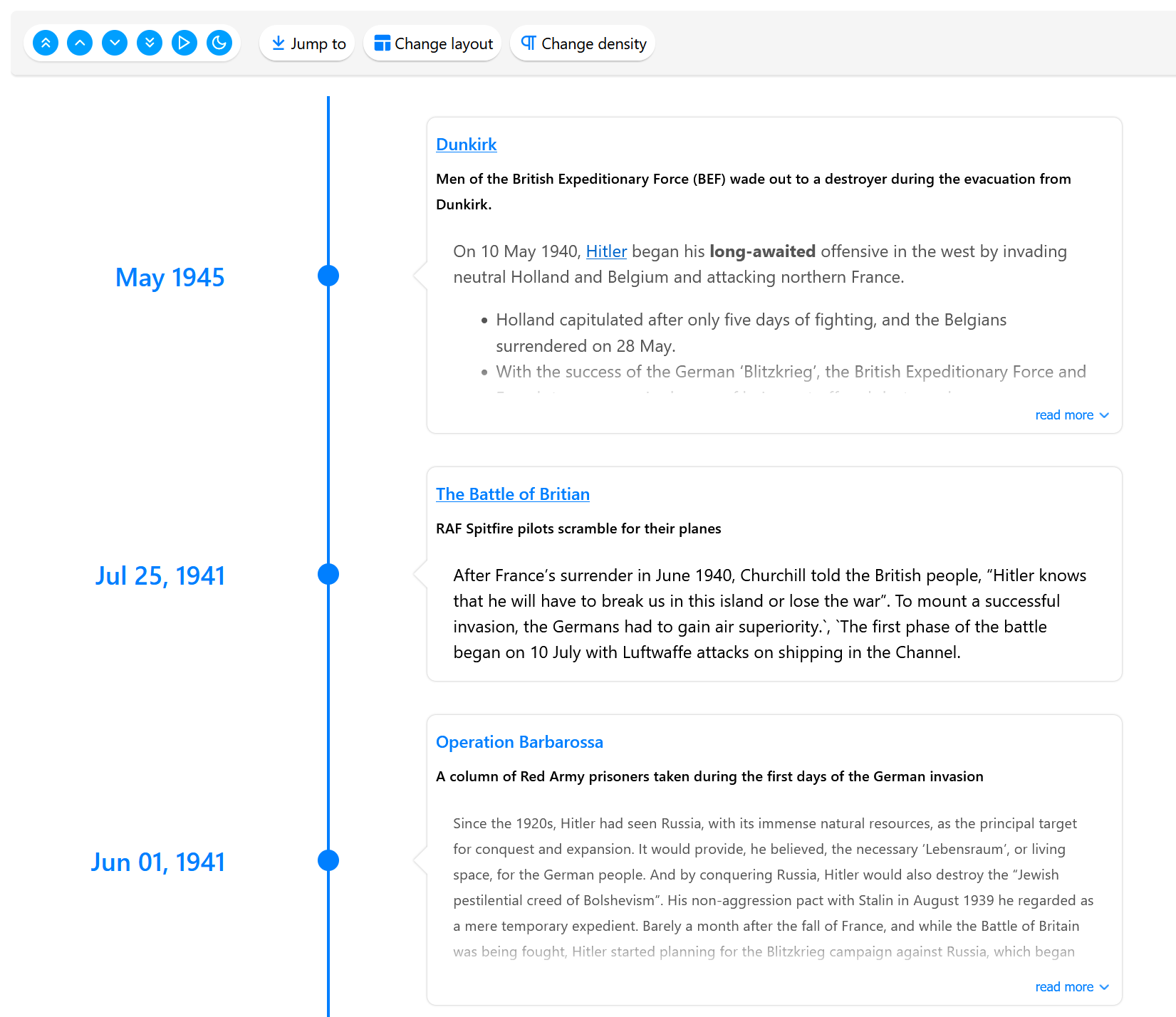The image size is (1176, 1017).
Task: Click the Dunkirk evacuation subtitle text
Action: click(x=754, y=192)
